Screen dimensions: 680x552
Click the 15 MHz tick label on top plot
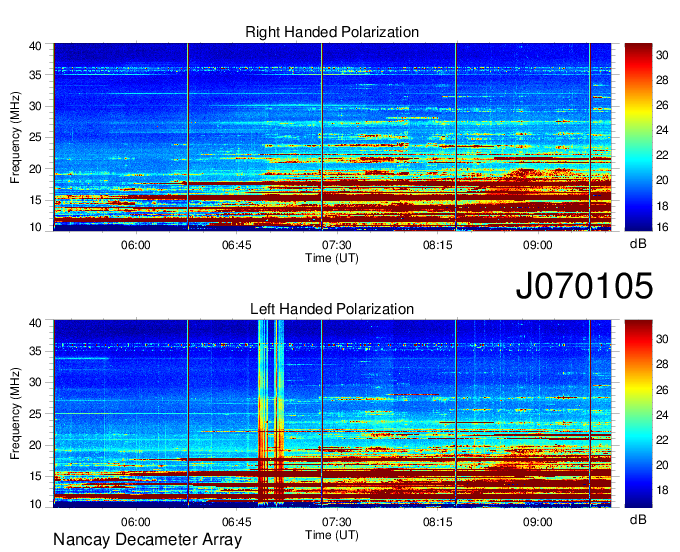(35, 200)
